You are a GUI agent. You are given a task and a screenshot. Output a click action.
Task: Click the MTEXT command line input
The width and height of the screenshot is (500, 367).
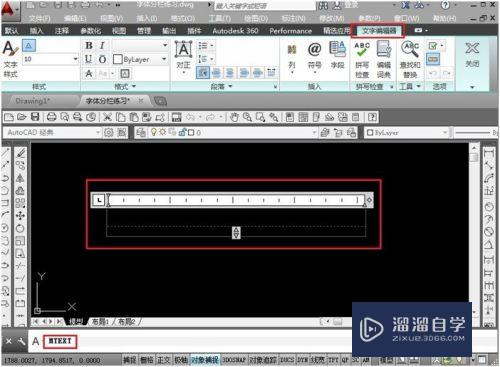point(60,341)
